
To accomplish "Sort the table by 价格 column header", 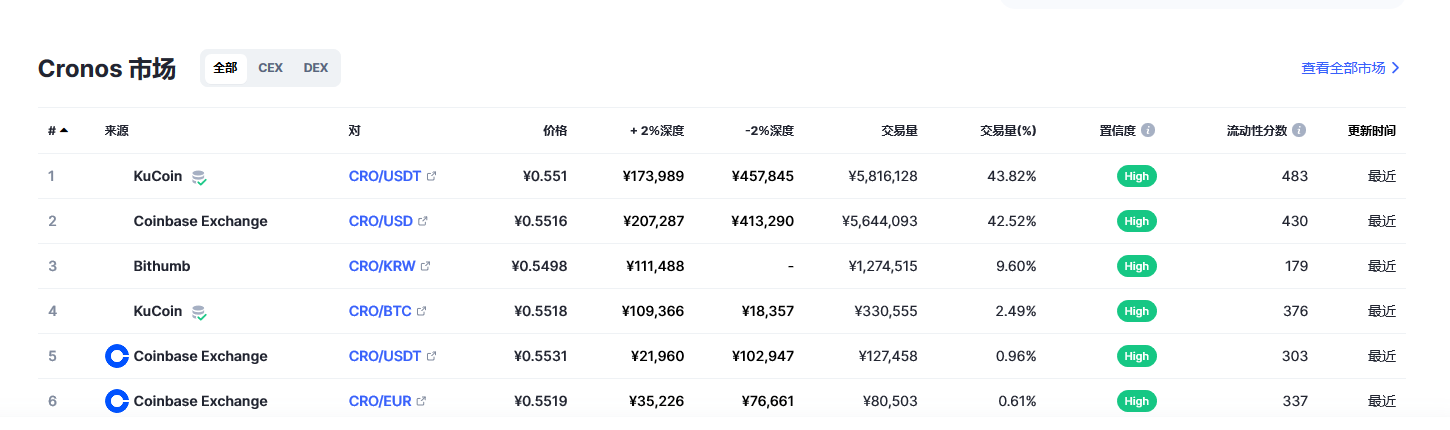I will pos(555,131).
